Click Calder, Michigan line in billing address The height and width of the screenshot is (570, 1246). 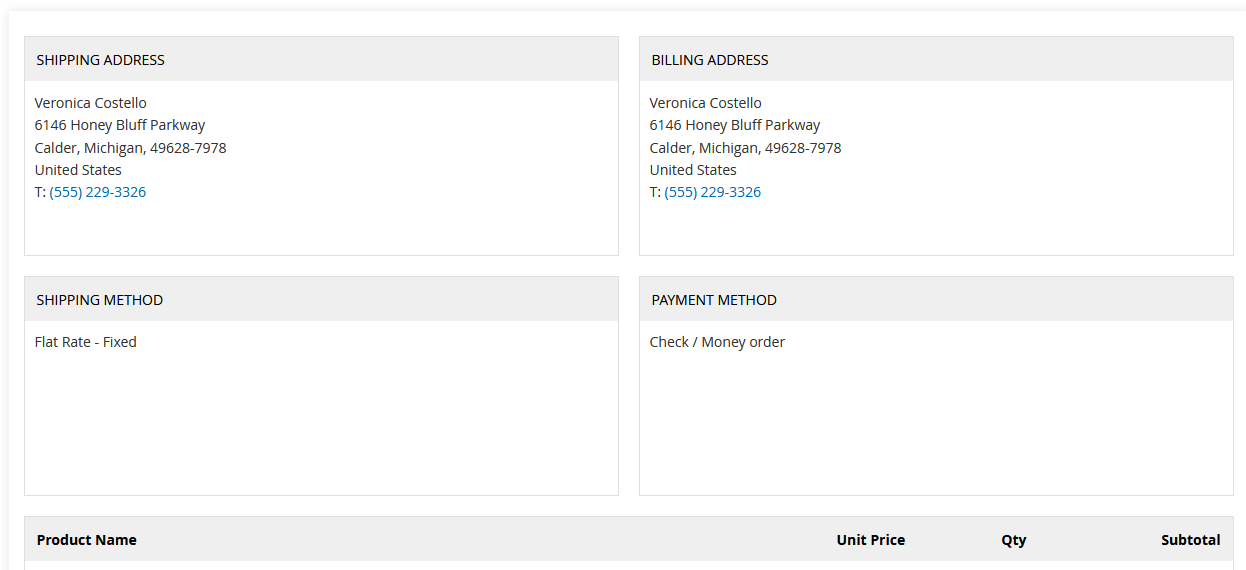tap(745, 148)
